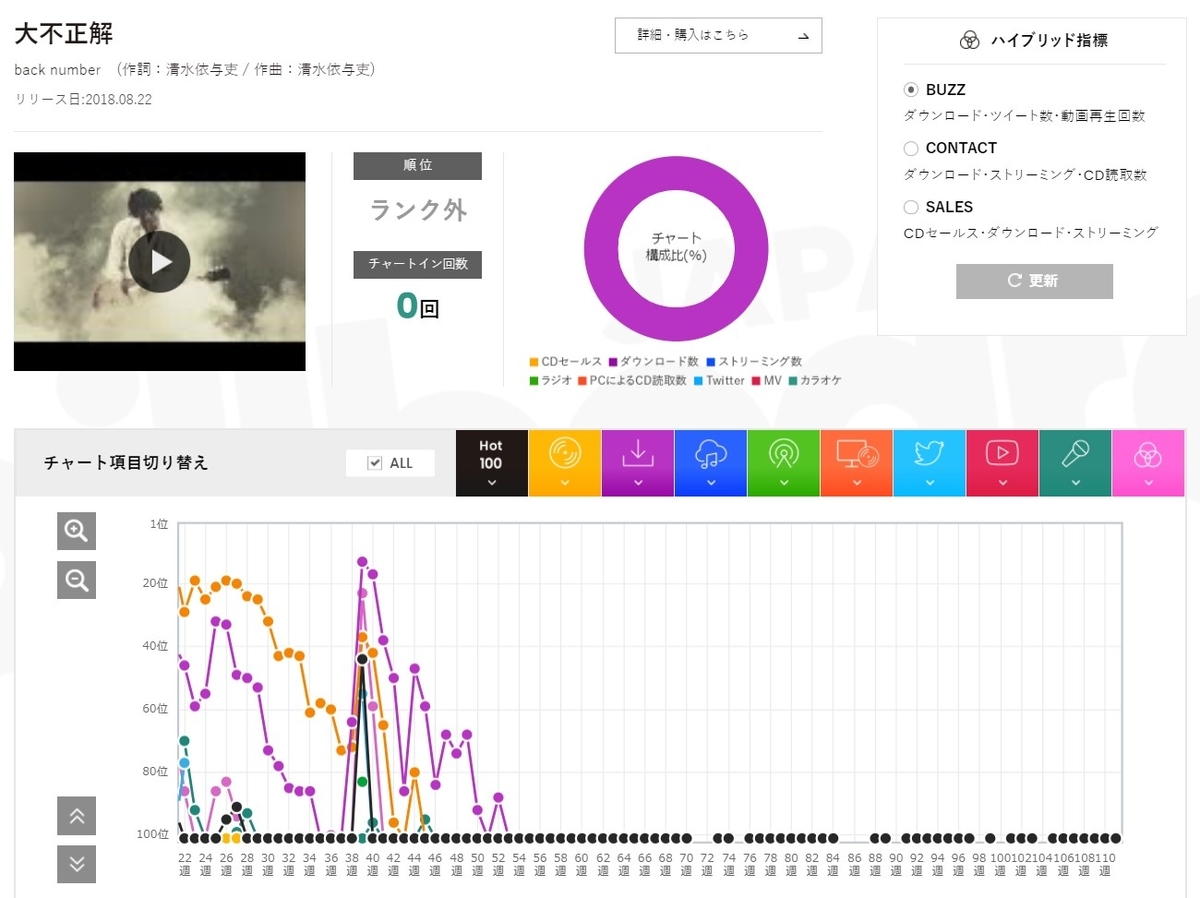Viewport: 1200px width, 898px height.
Task: Select the teal karaoke microphone tab
Action: (x=1075, y=463)
